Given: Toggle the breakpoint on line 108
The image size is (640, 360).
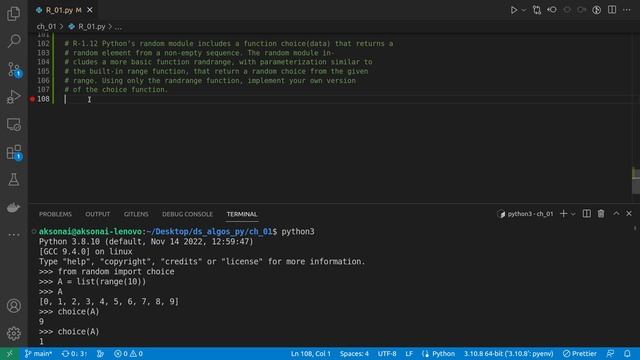Looking at the screenshot, I should [32, 99].
